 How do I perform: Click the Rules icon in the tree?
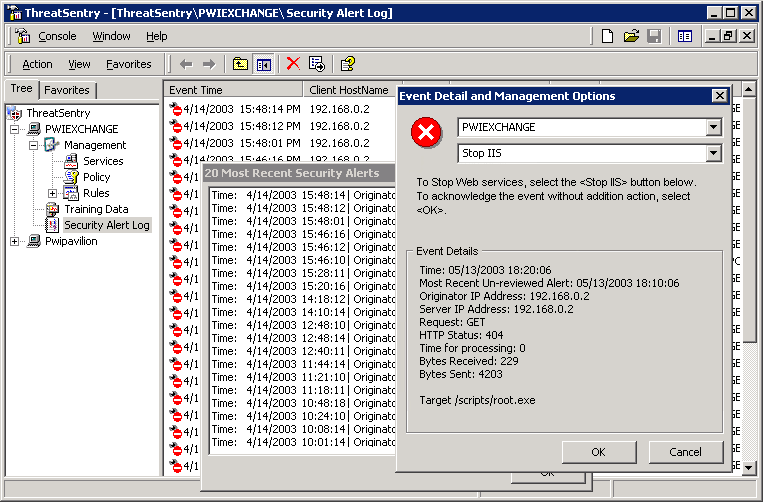point(71,193)
